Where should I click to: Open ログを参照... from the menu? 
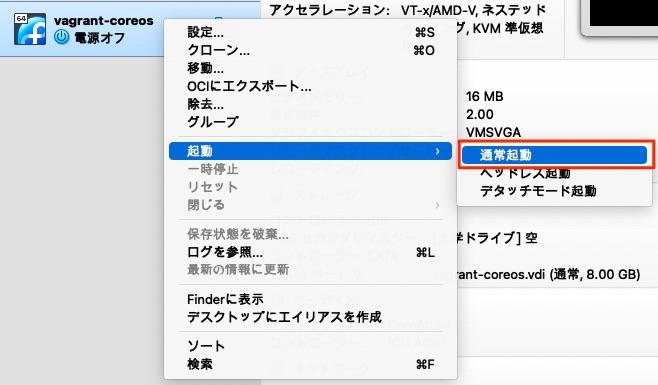[311, 252]
